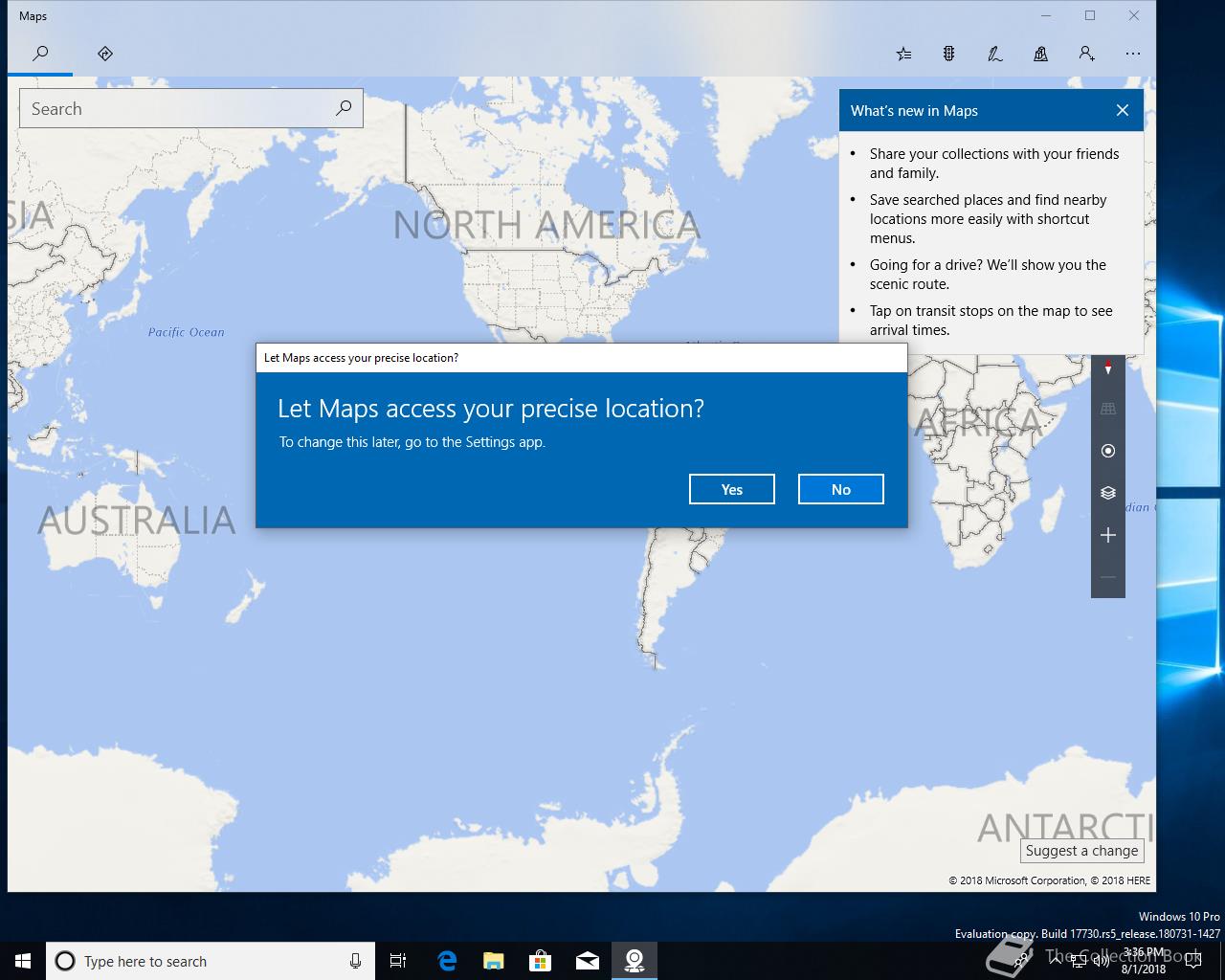Image resolution: width=1225 pixels, height=980 pixels.
Task: Click Show my location button
Action: pyautogui.click(x=1108, y=451)
